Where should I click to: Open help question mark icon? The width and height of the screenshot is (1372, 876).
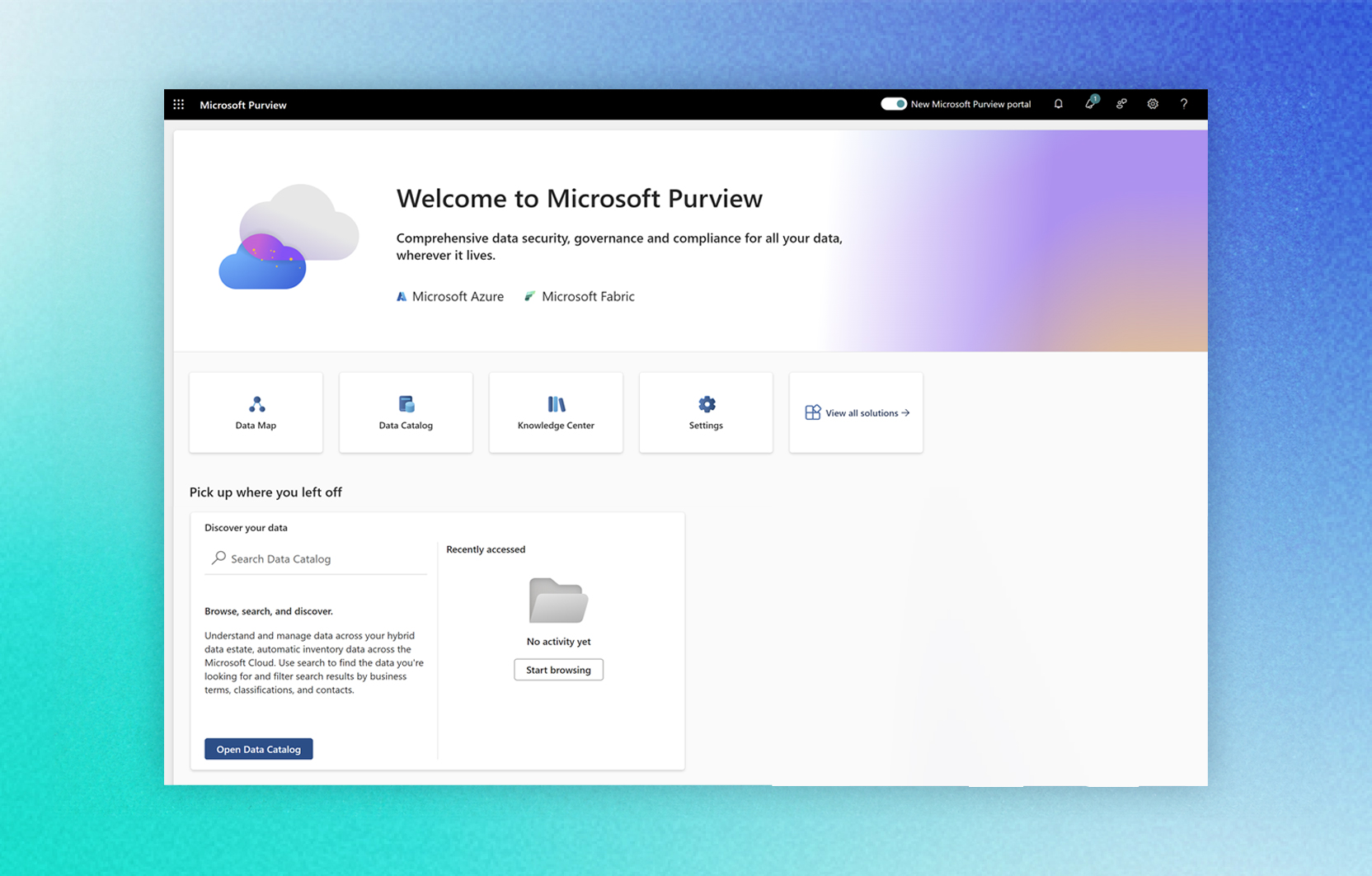1184,104
